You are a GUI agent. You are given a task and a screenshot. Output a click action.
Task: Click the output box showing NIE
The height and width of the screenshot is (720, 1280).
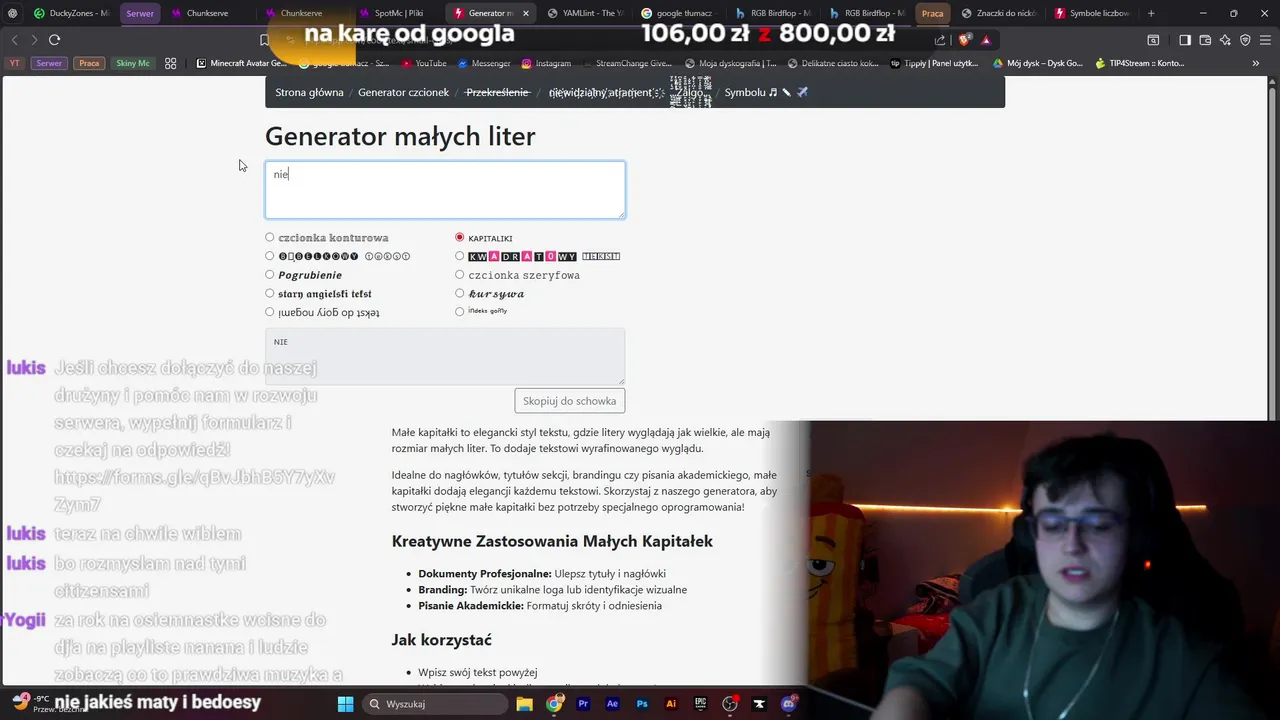[x=445, y=356]
